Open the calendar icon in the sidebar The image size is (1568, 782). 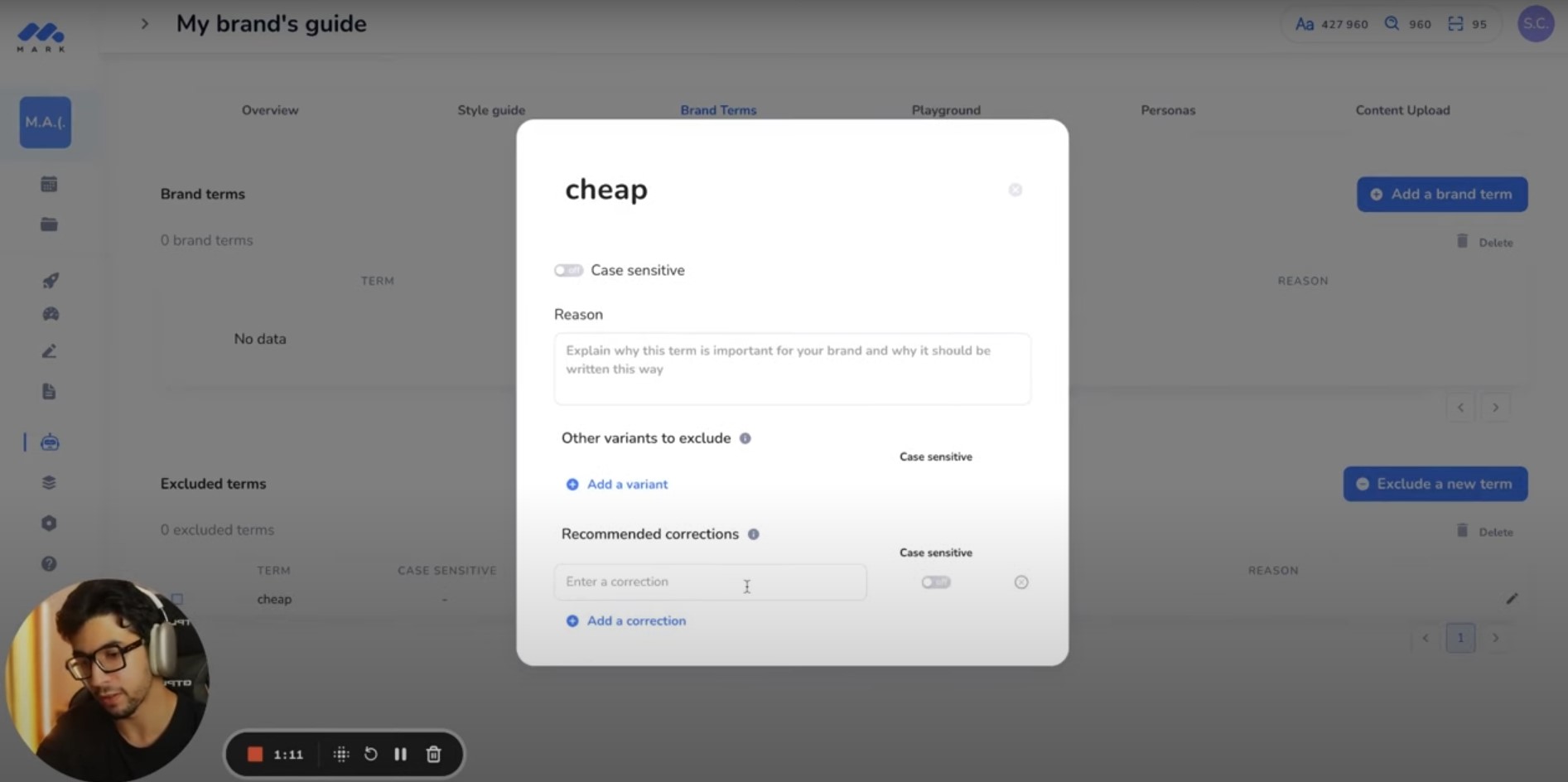click(49, 184)
